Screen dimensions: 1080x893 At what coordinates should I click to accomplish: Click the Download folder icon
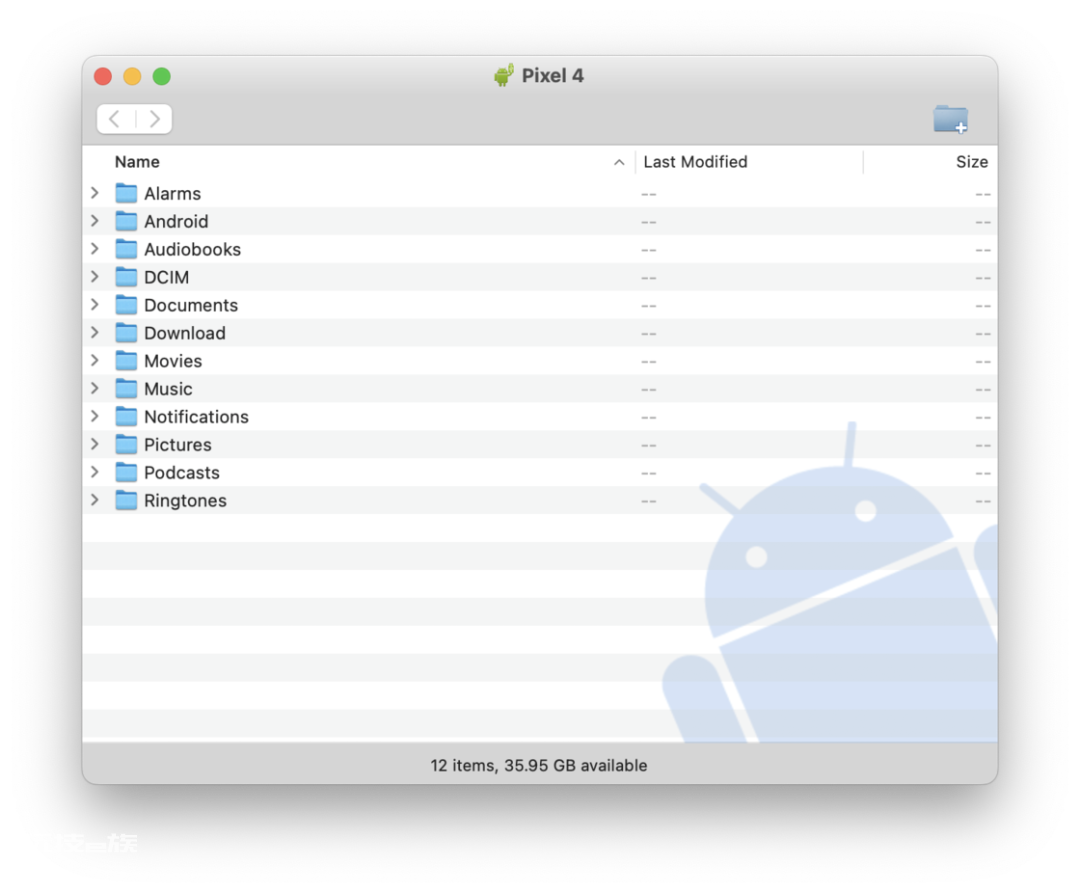[126, 333]
